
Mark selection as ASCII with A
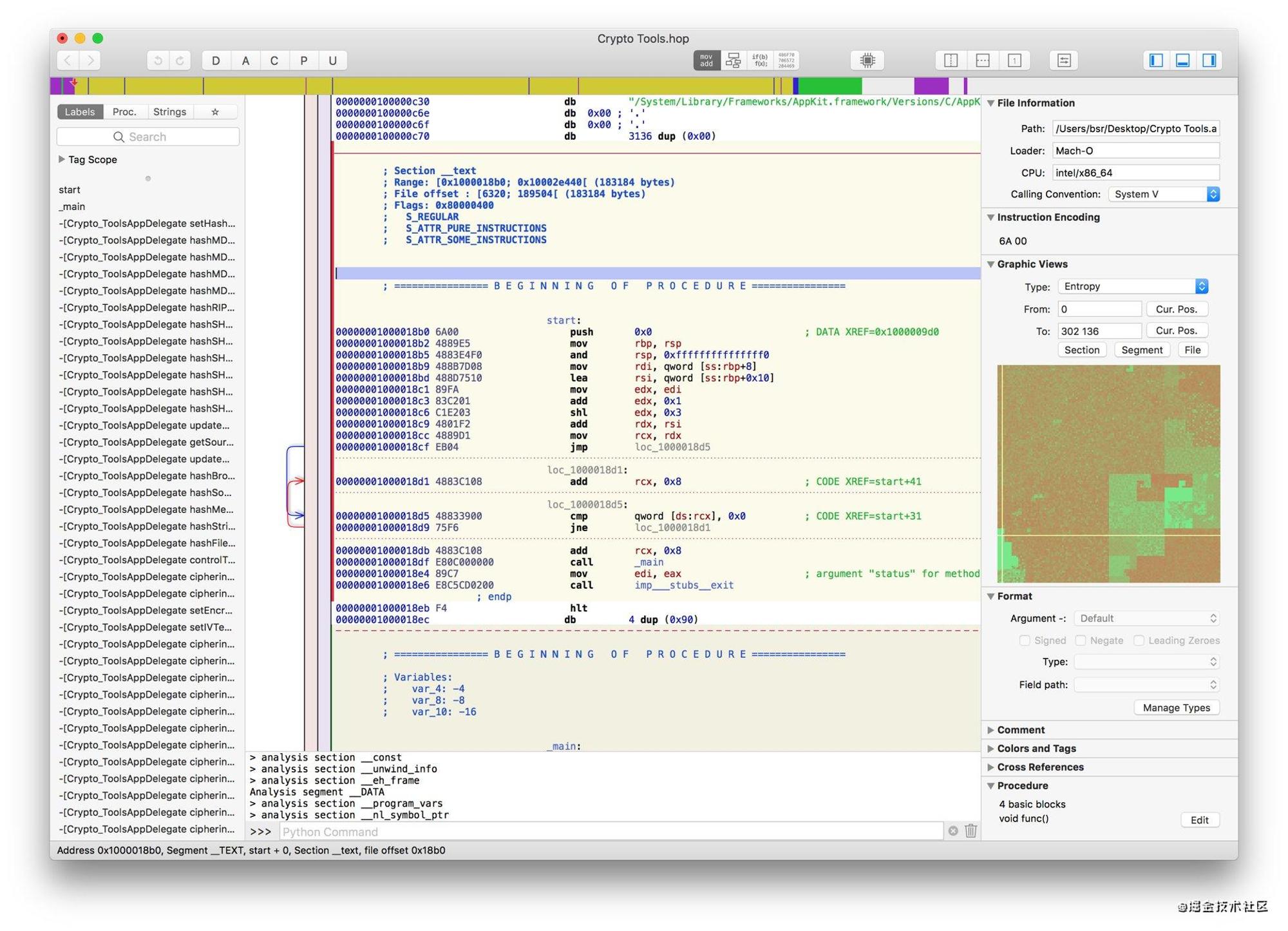(x=245, y=61)
